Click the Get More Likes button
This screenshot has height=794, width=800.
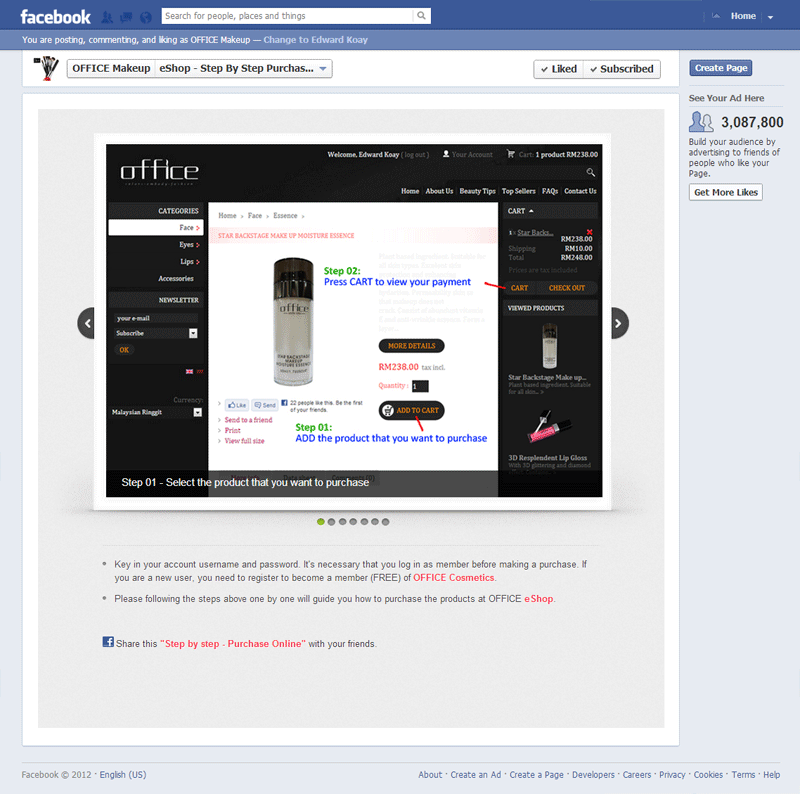[x=724, y=192]
